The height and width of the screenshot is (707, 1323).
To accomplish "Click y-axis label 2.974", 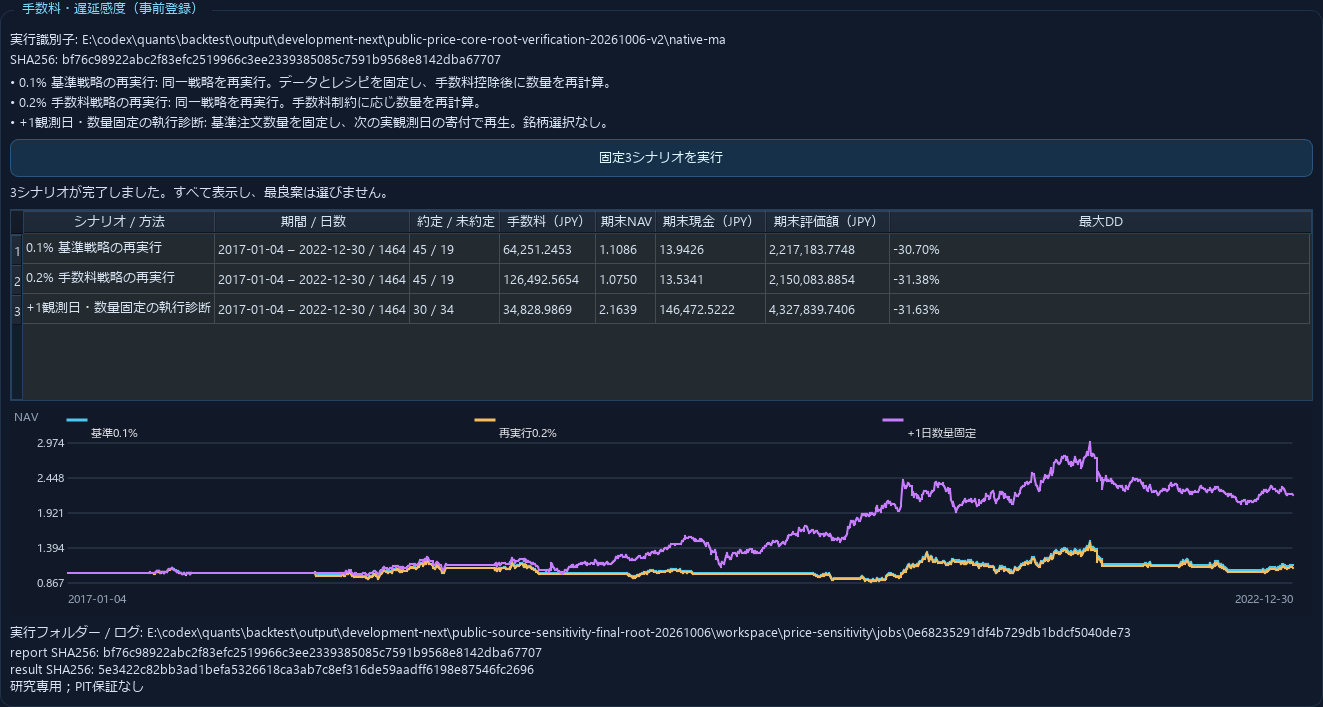I will point(50,443).
